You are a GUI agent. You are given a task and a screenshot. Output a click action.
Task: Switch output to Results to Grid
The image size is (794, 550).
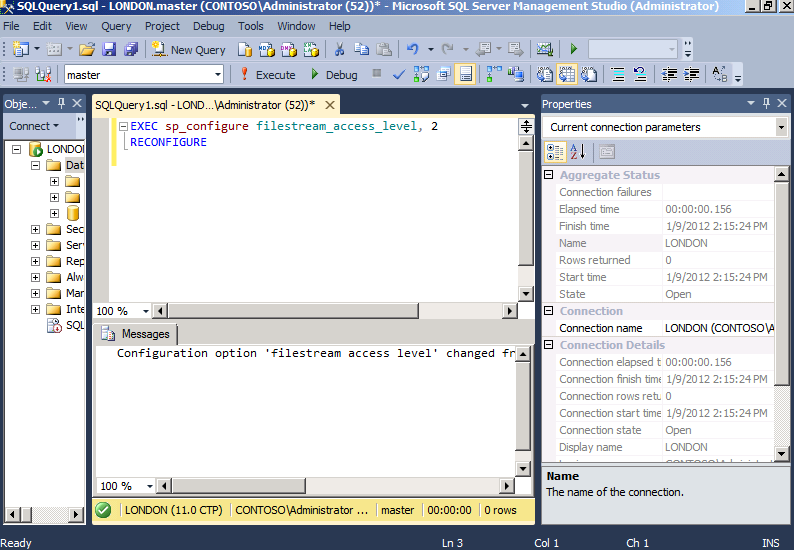[567, 74]
